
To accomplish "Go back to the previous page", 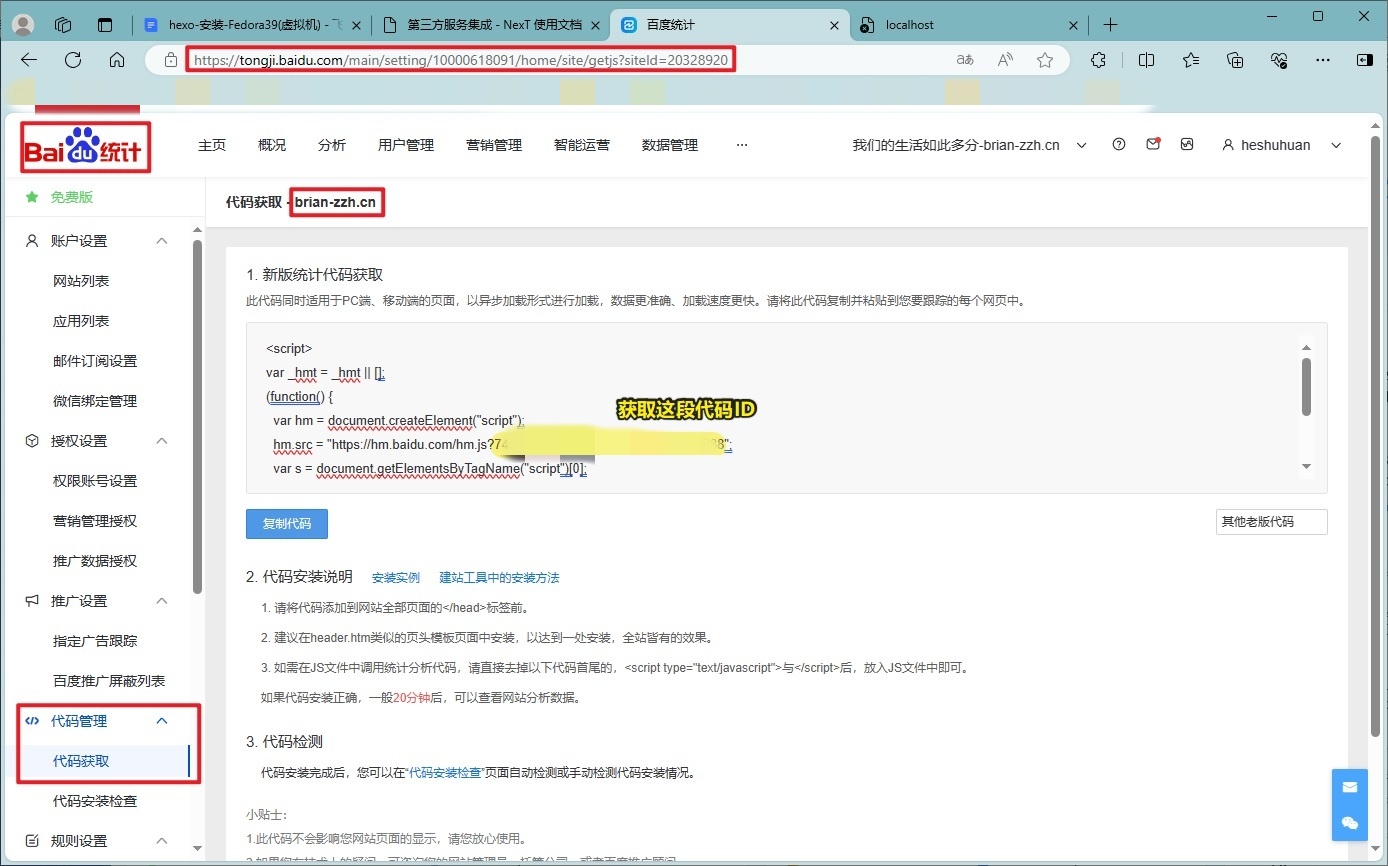I will pos(29,60).
